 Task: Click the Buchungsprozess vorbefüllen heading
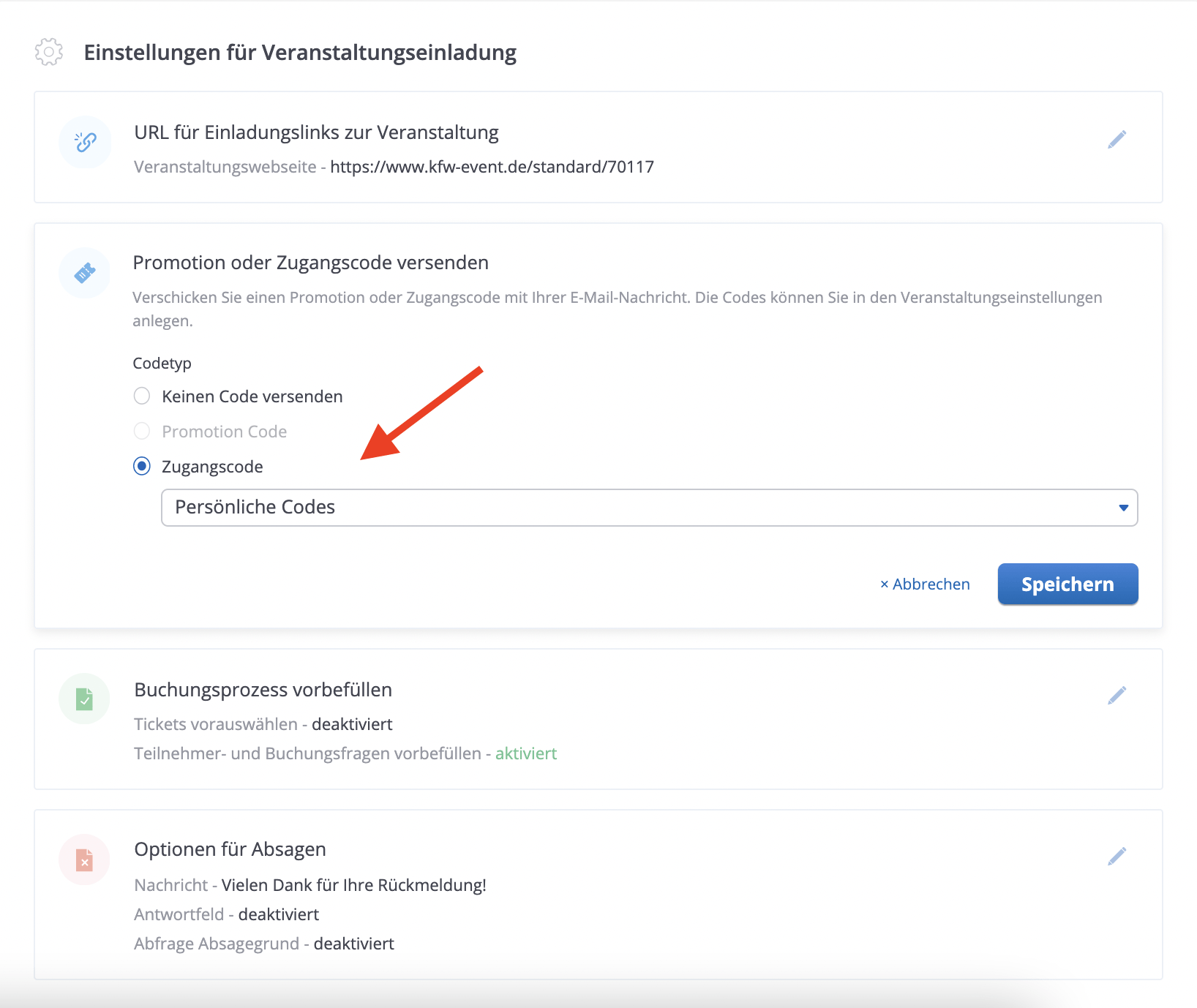pos(263,690)
